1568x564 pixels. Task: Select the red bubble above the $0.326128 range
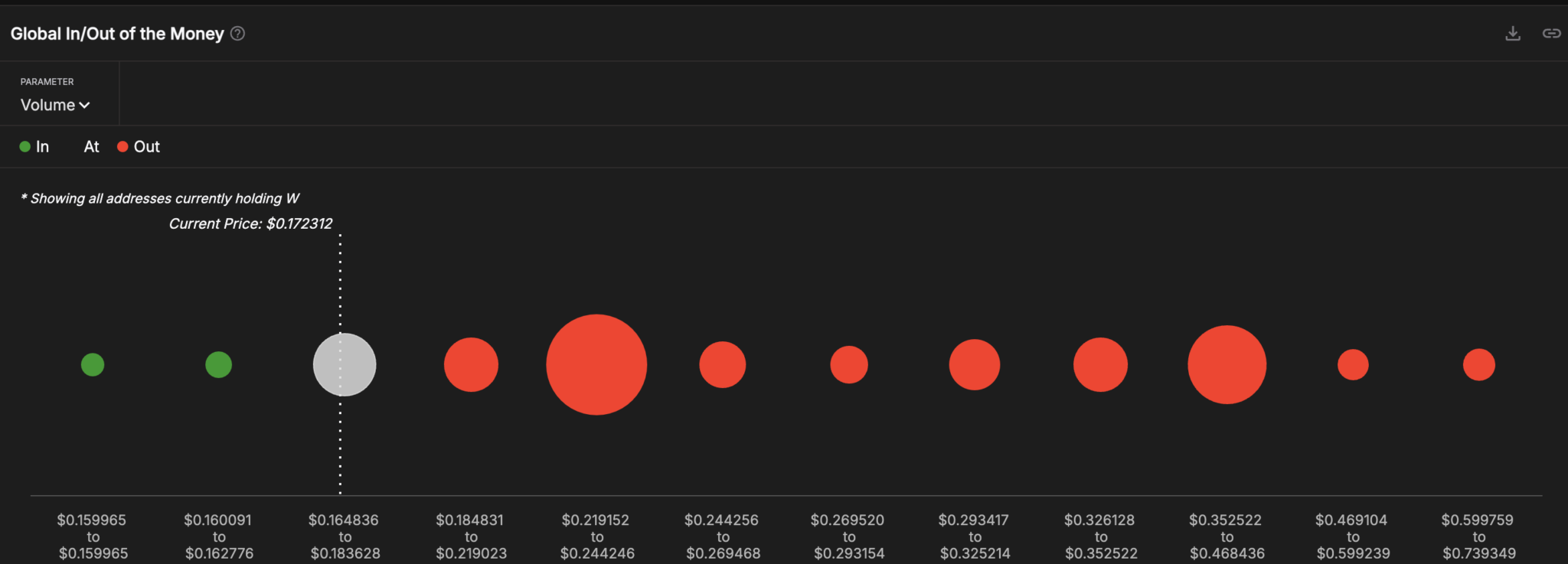coord(1100,364)
